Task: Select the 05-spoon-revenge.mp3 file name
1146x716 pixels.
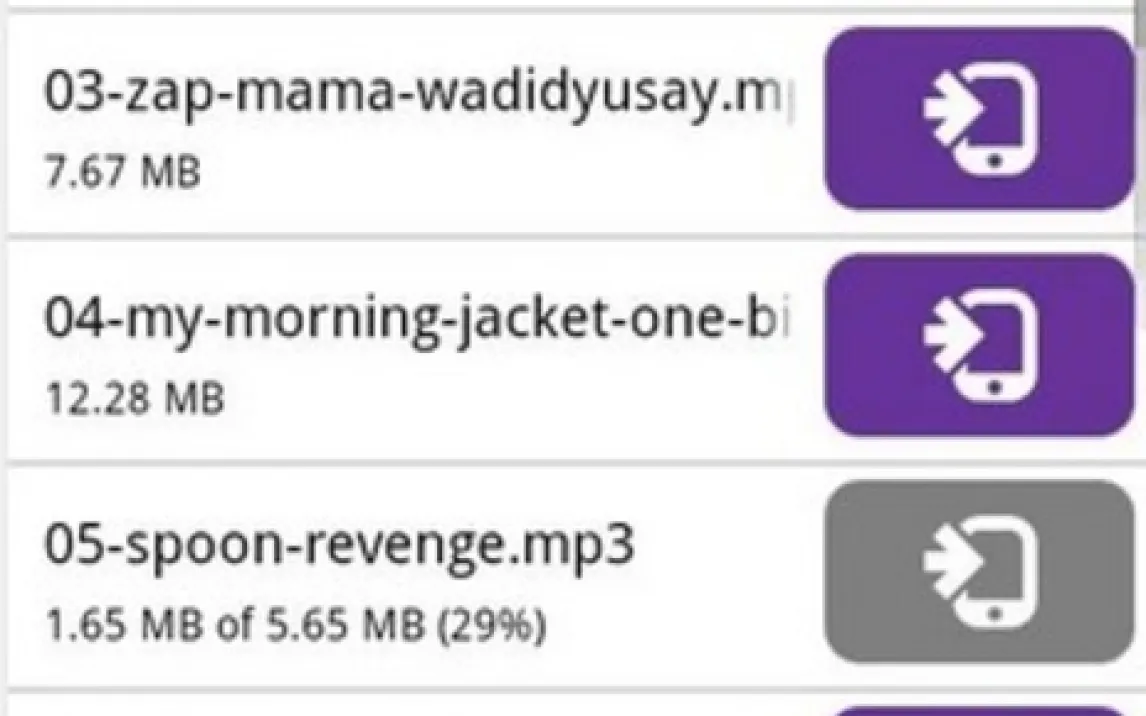Action: coord(339,548)
